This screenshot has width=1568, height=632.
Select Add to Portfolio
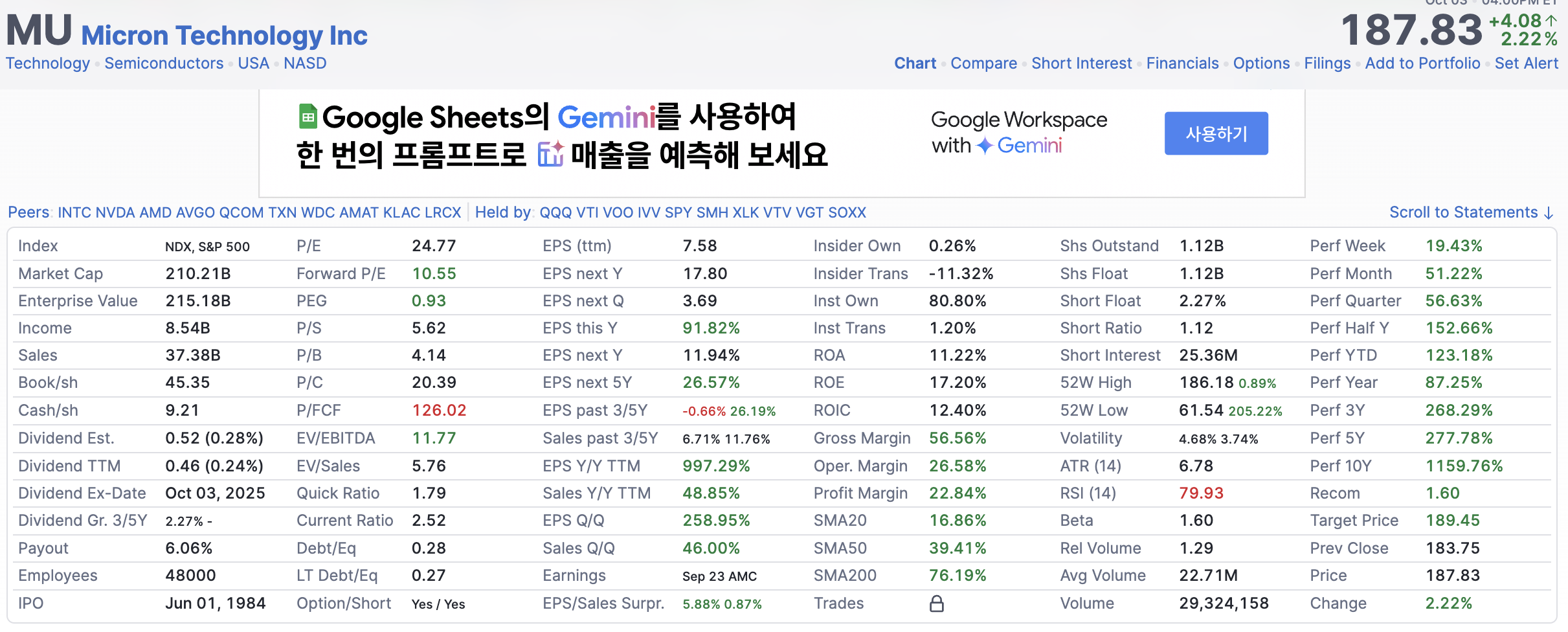tap(1422, 63)
